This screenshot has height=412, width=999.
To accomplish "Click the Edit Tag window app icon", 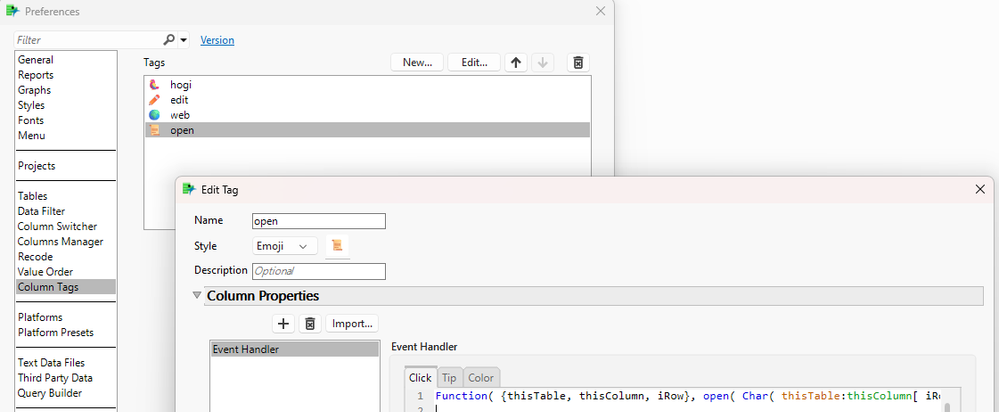I will (189, 189).
